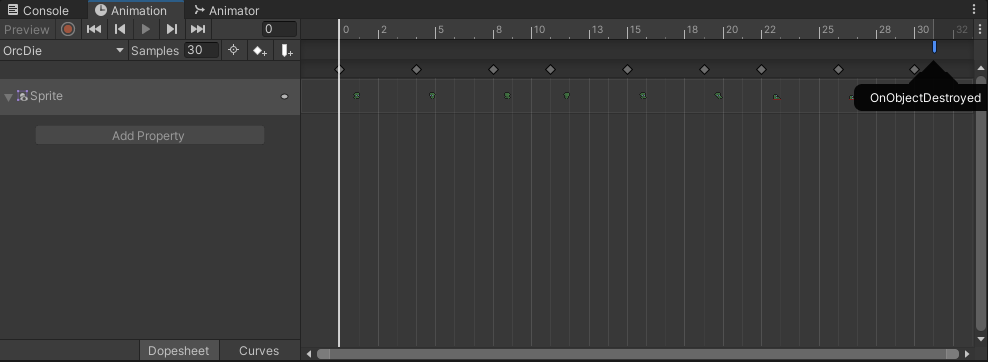
Task: Add a keyframe with diamond icon
Action: point(260,50)
